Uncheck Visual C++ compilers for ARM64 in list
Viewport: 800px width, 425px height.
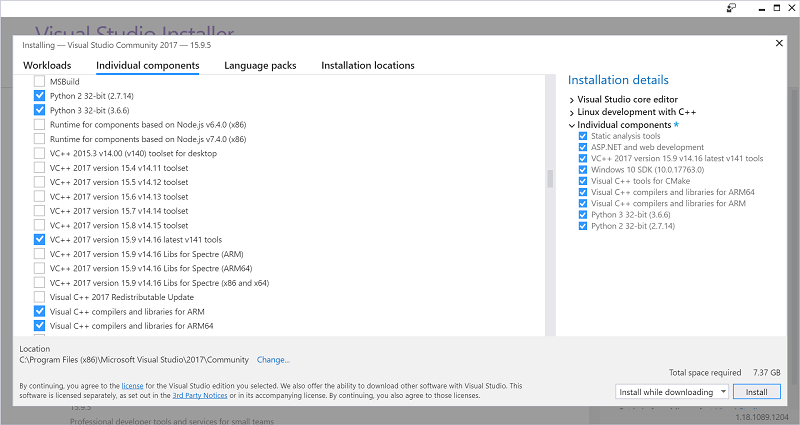[39, 326]
